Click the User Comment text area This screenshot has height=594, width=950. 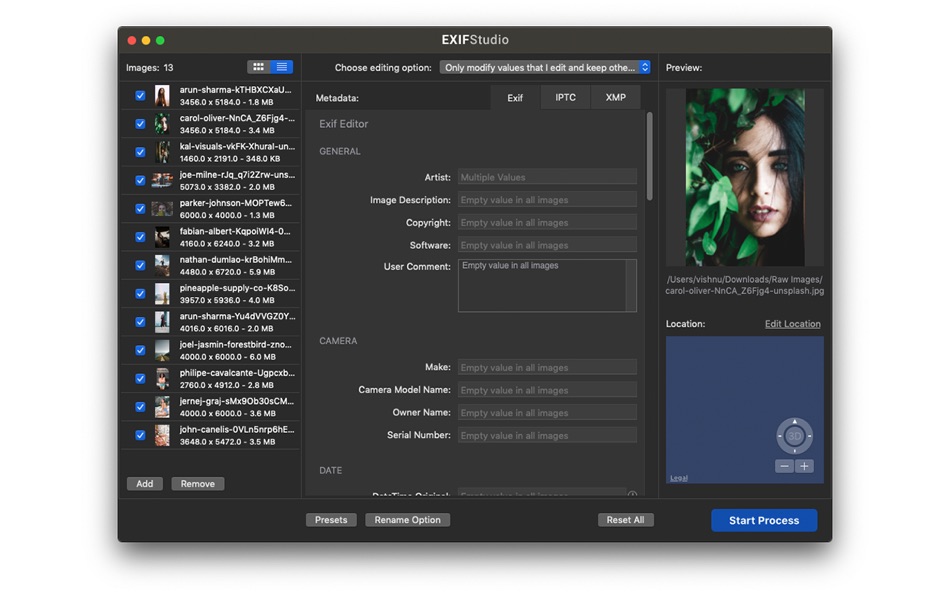click(542, 285)
